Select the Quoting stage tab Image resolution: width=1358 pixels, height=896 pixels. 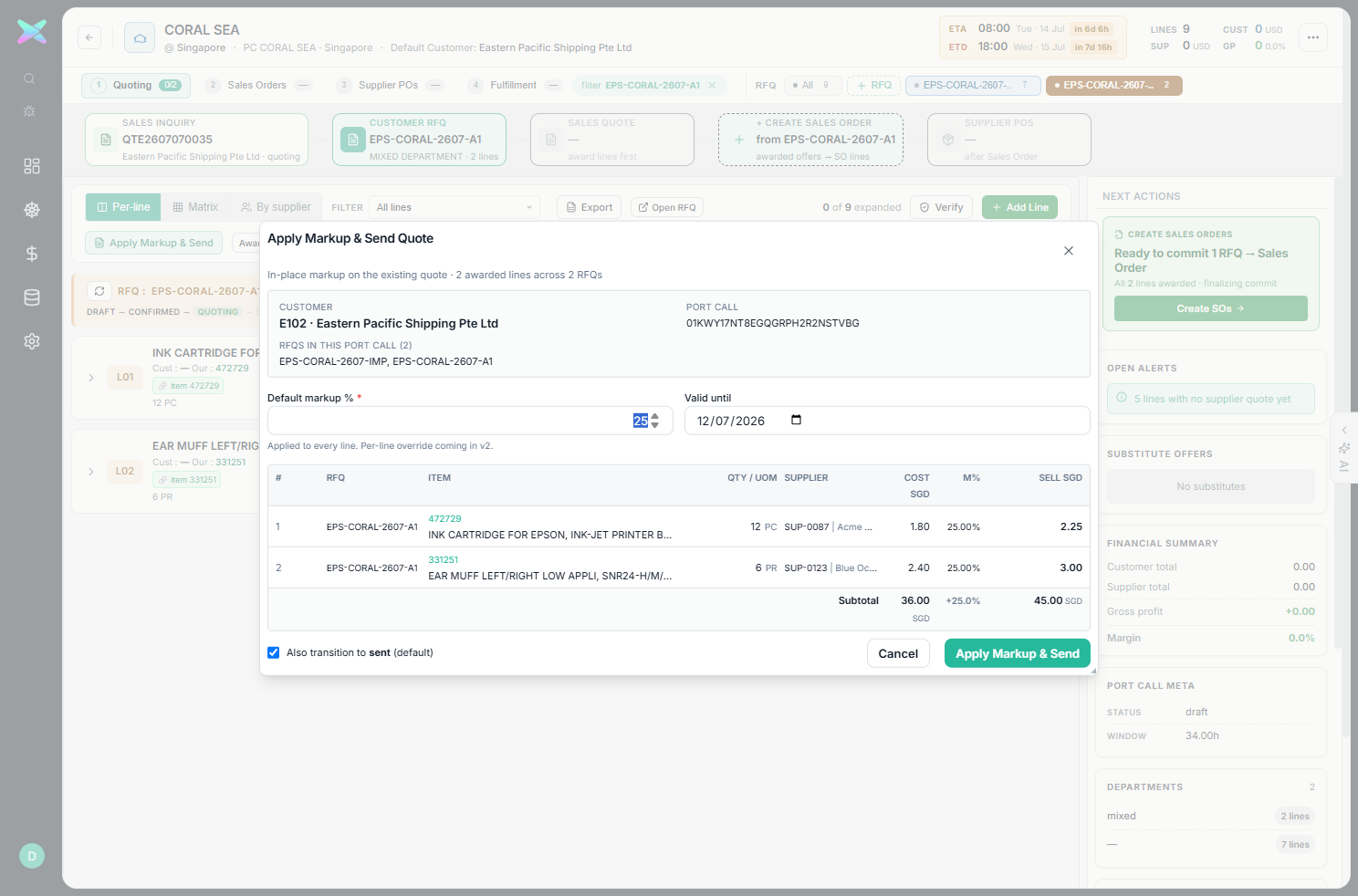pyautogui.click(x=136, y=86)
